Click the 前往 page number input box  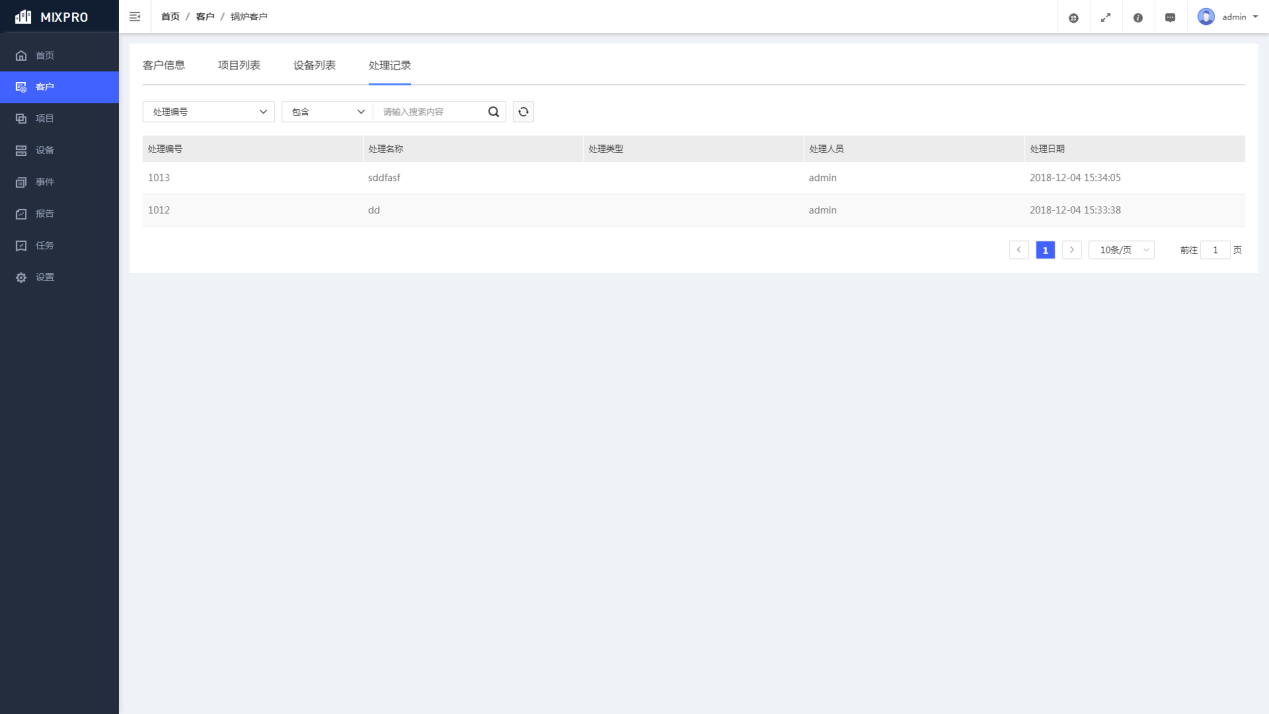(1215, 250)
